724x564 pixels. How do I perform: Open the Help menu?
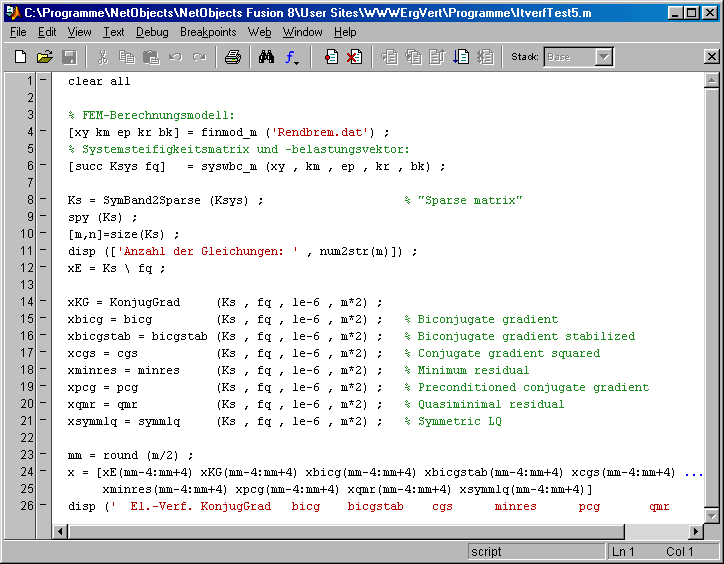345,32
